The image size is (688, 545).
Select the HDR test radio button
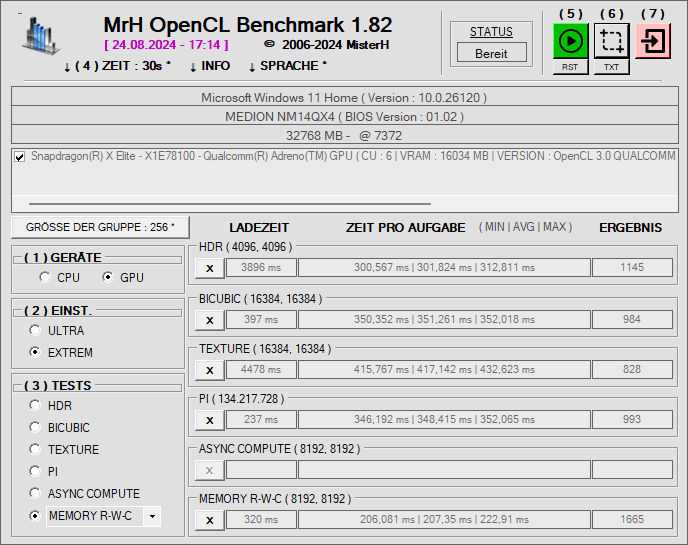[35, 405]
